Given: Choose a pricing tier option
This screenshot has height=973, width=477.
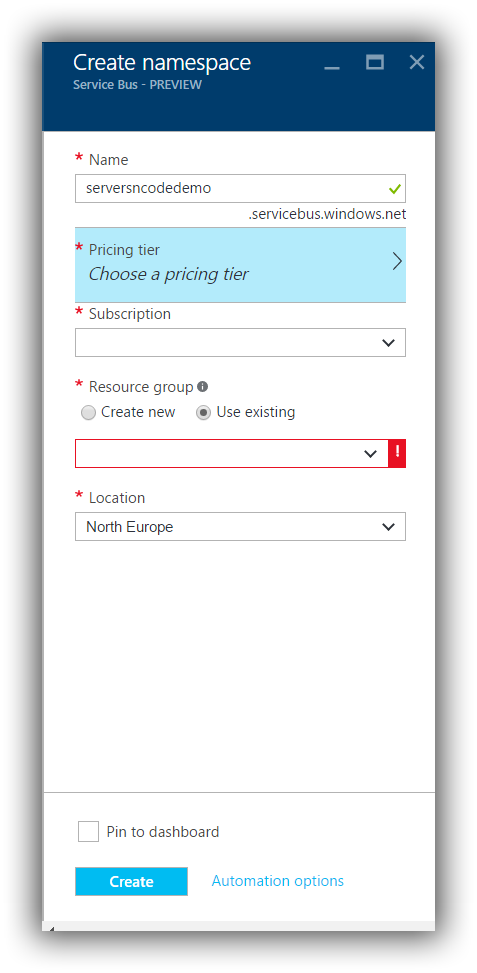Looking at the screenshot, I should tap(169, 274).
